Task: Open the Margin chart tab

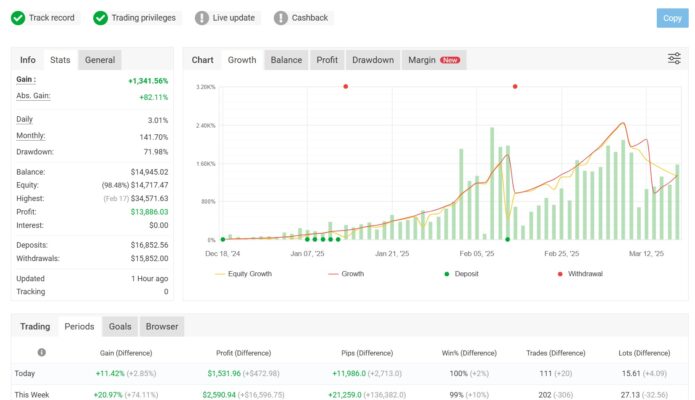Action: 422,60
